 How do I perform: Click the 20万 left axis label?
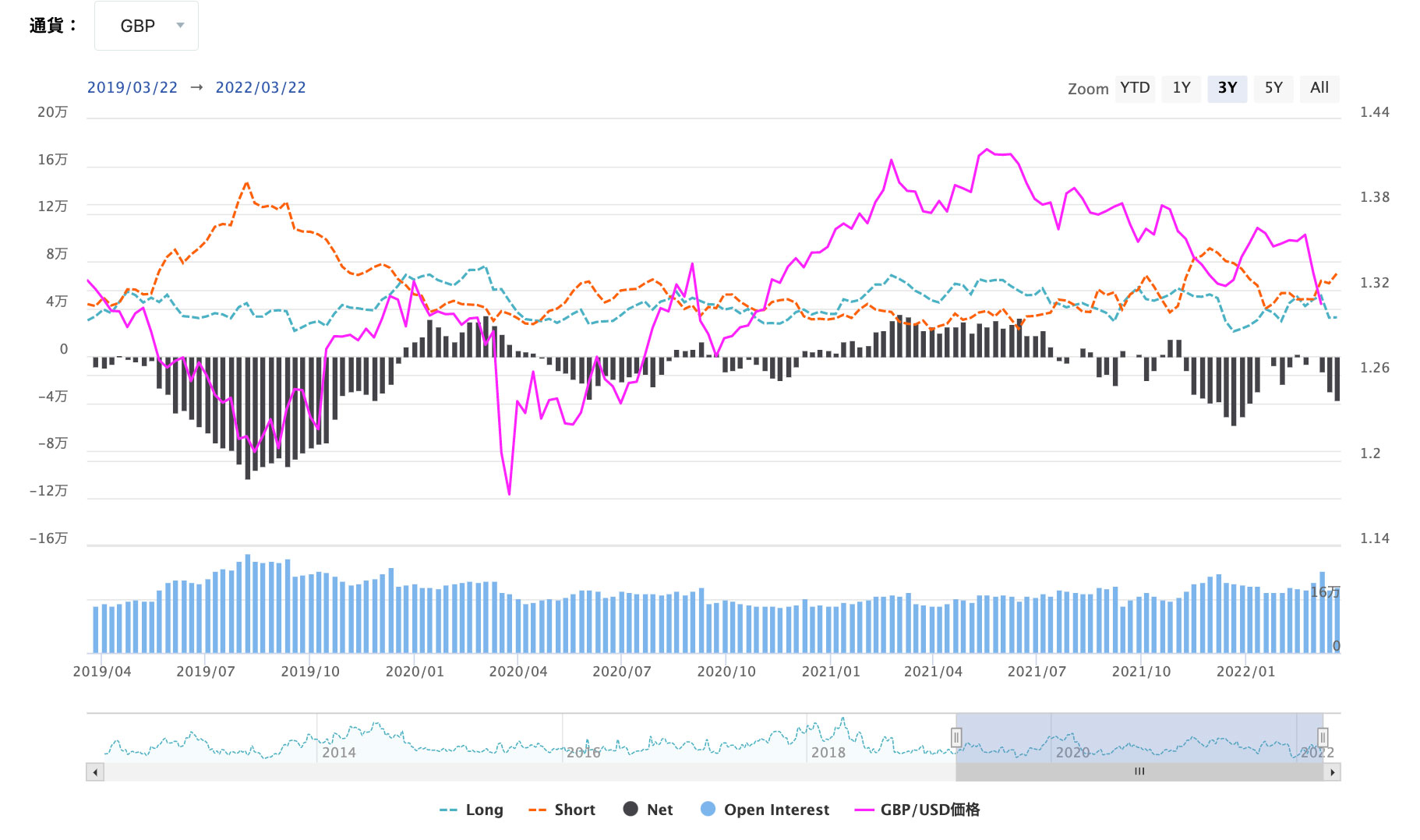pos(53,112)
